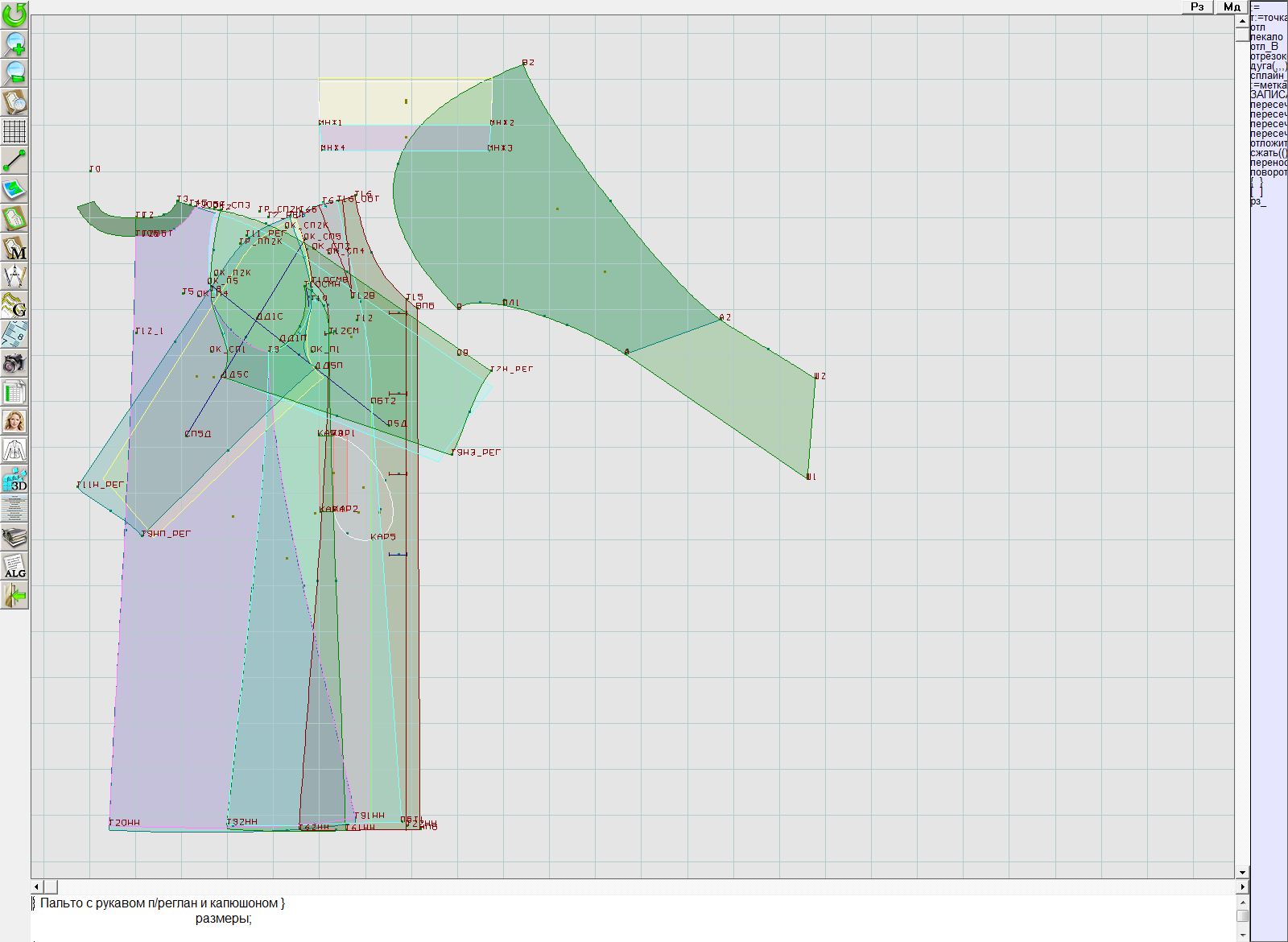Image resolution: width=1288 pixels, height=942 pixels.
Task: Click the green refresh arrow icon
Action: 14,14
